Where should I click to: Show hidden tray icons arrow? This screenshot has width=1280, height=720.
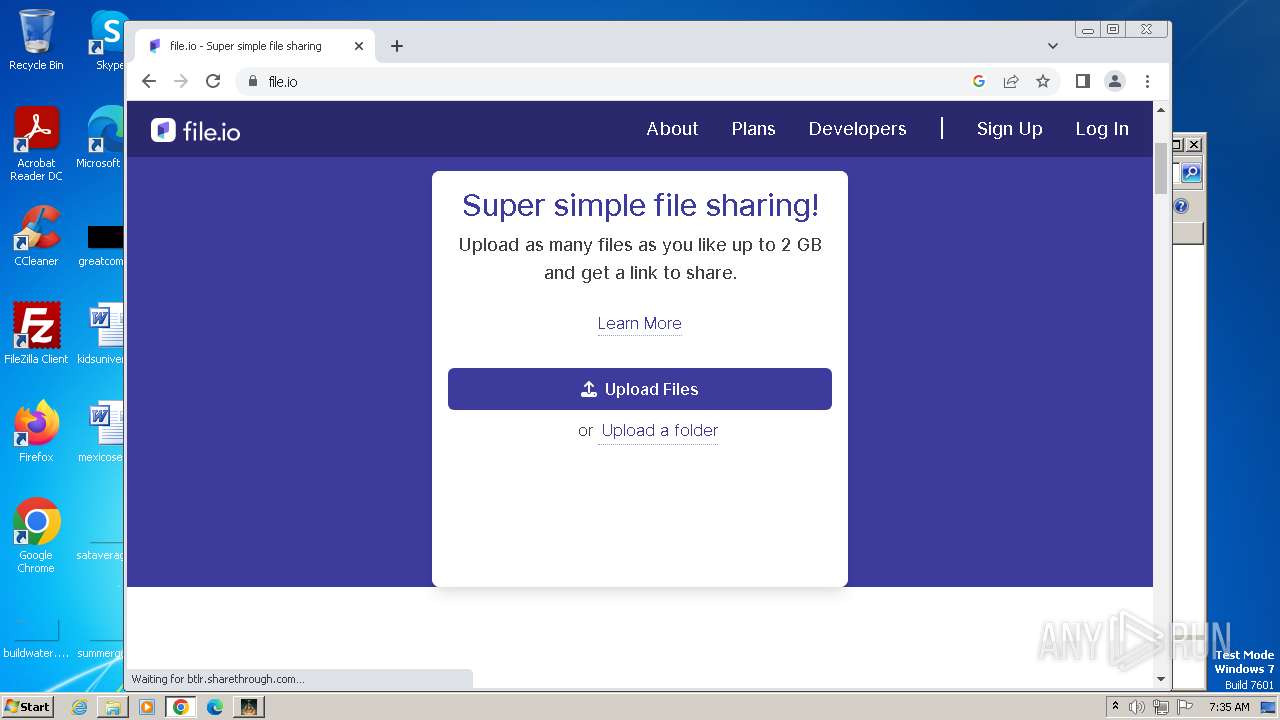[x=1115, y=706]
